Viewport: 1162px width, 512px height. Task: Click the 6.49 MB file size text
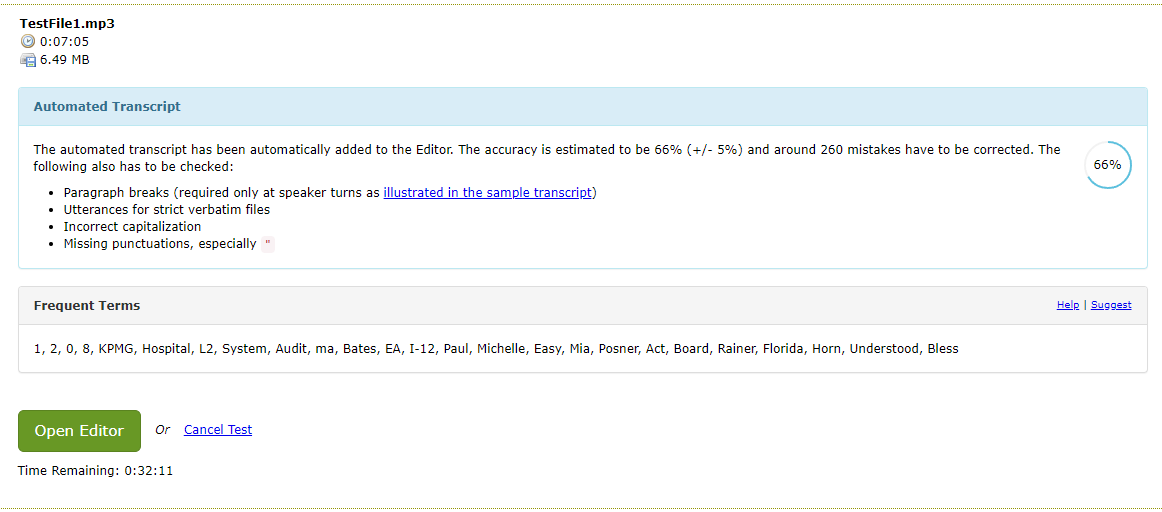(64, 60)
